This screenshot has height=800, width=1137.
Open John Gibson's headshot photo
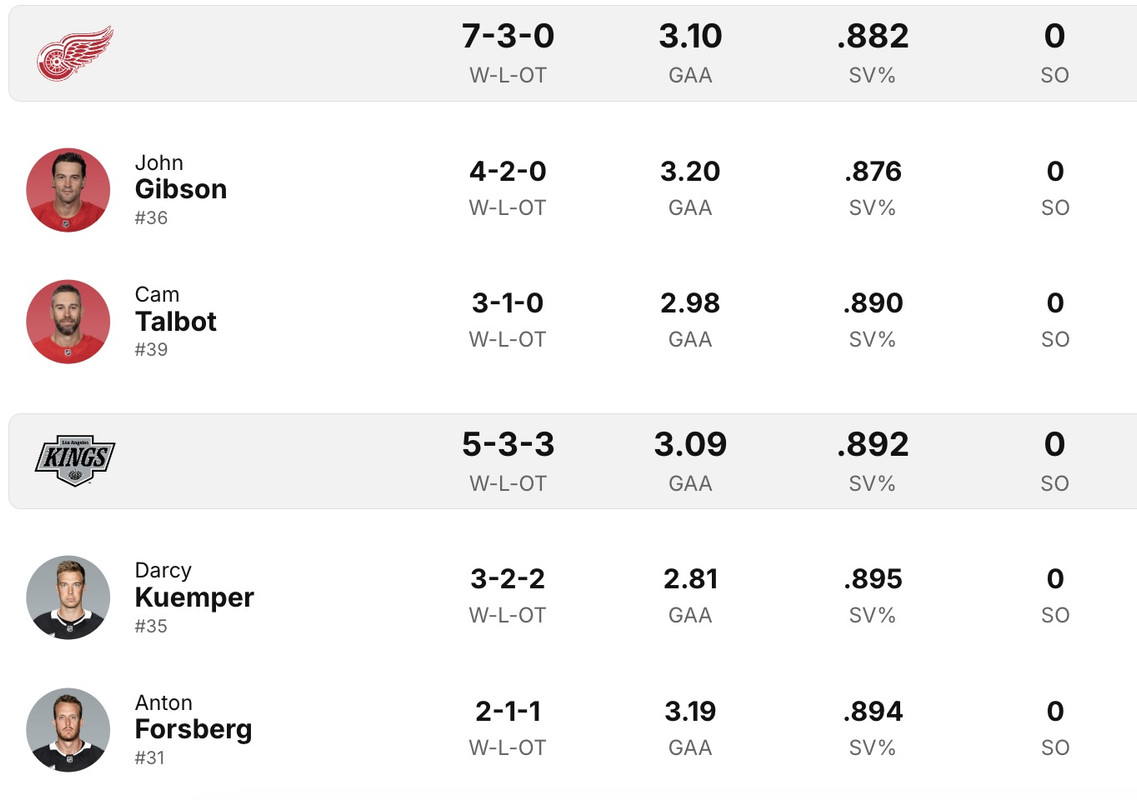[68, 190]
